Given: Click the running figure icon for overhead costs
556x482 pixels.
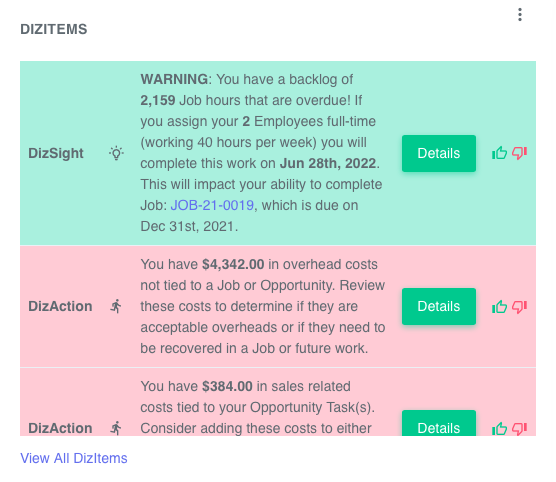Looking at the screenshot, I should tap(116, 306).
